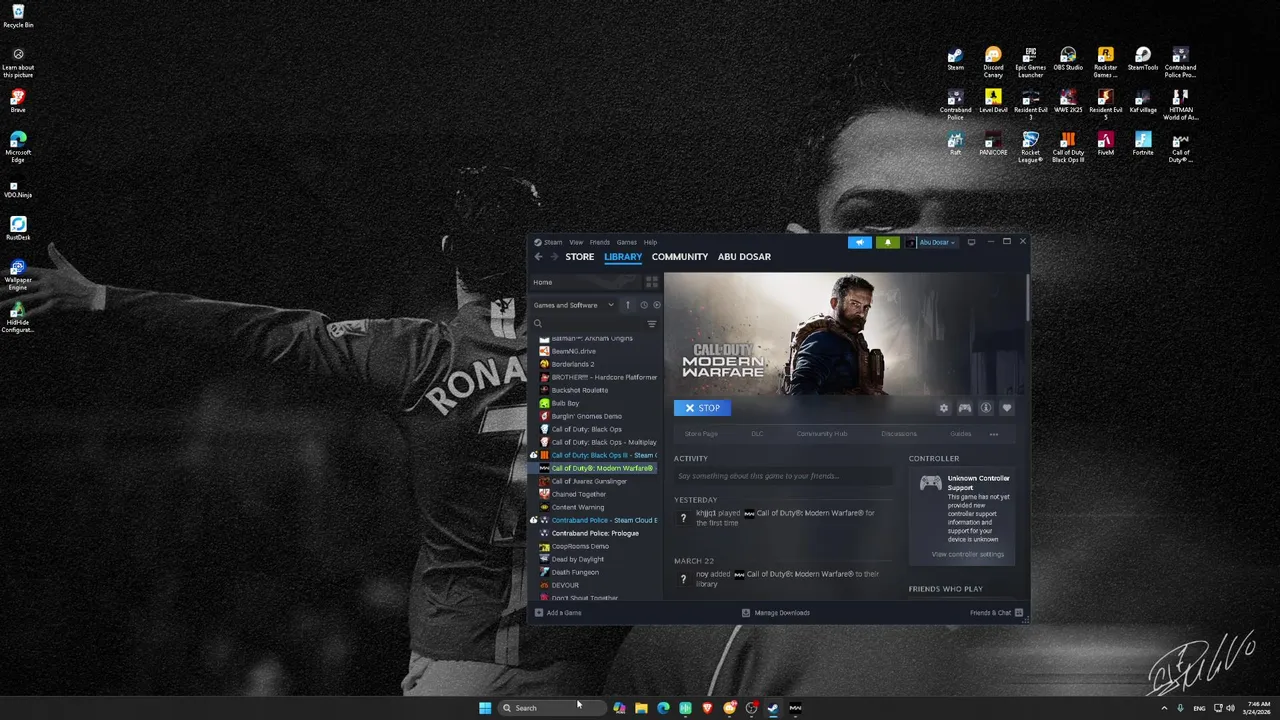Select Bulb Boy in the library list
Image resolution: width=1280 pixels, height=720 pixels.
click(565, 403)
